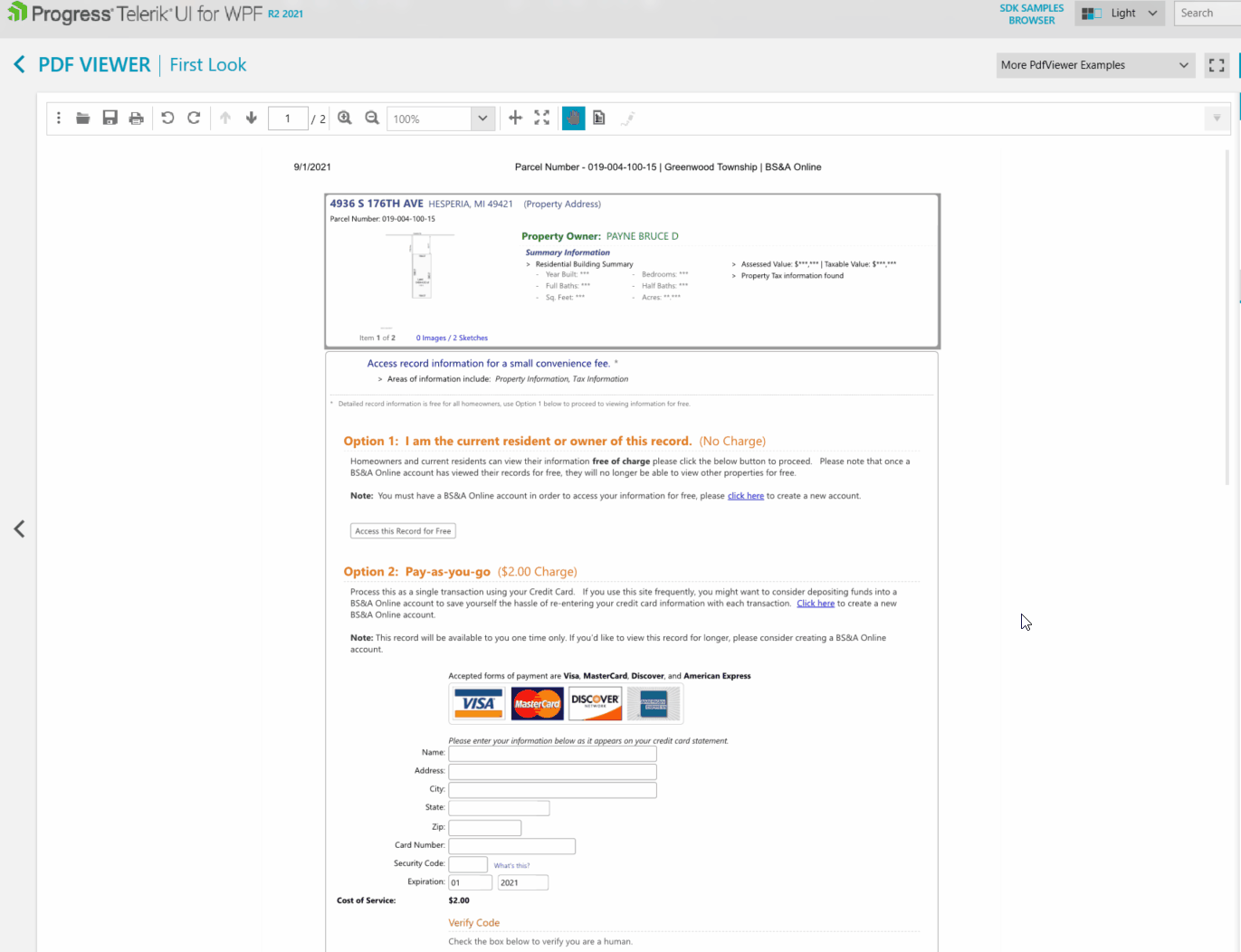Click the 'PDF VIEWER' title text

[95, 65]
